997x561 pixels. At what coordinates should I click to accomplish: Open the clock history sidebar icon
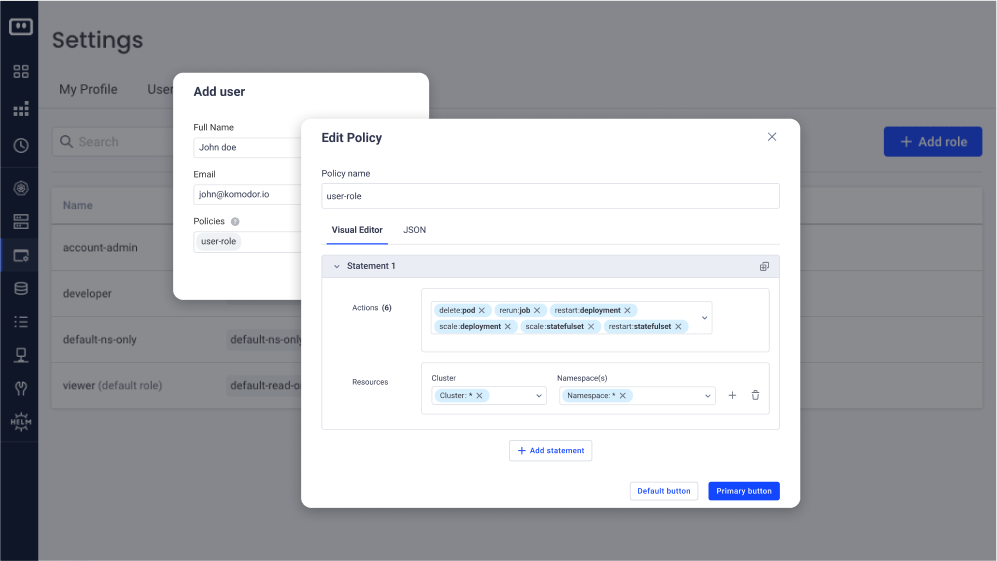(21, 146)
